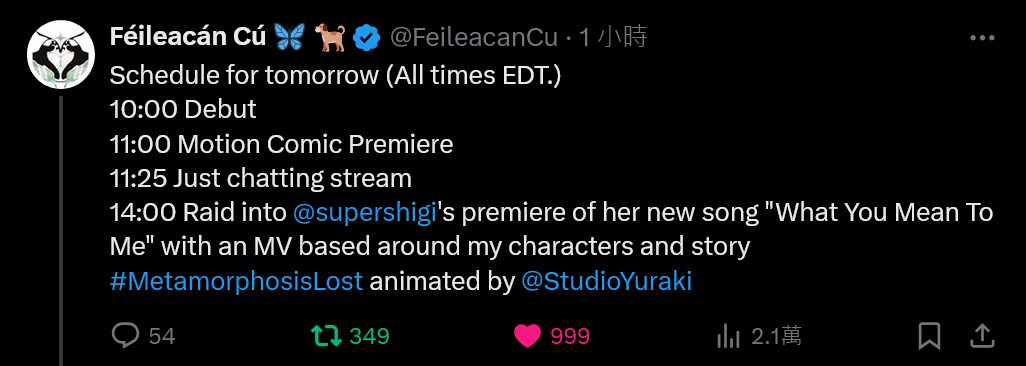Screen dimensions: 1026x366
Task: Click the 2.1萬 views count
Action: pyautogui.click(x=776, y=337)
